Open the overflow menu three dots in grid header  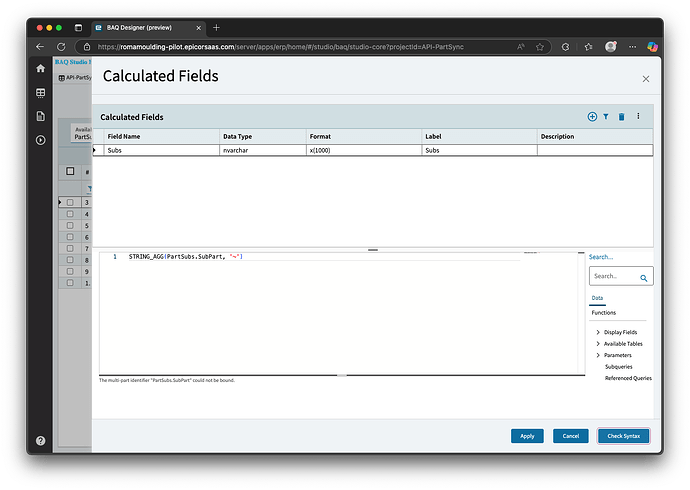(x=638, y=116)
